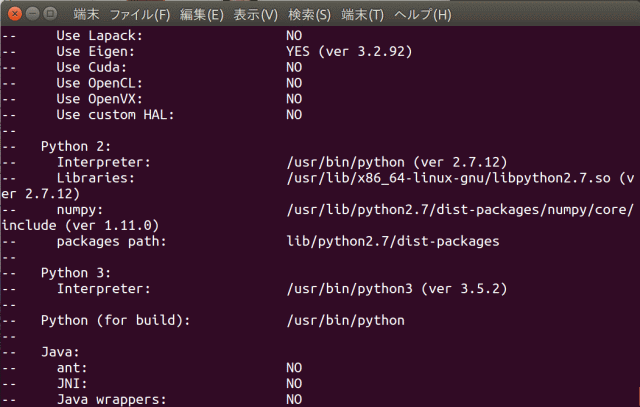Click the lib/python2.7/dist-packages packages path
Image resolution: width=640 pixels, height=407 pixels.
[392, 242]
